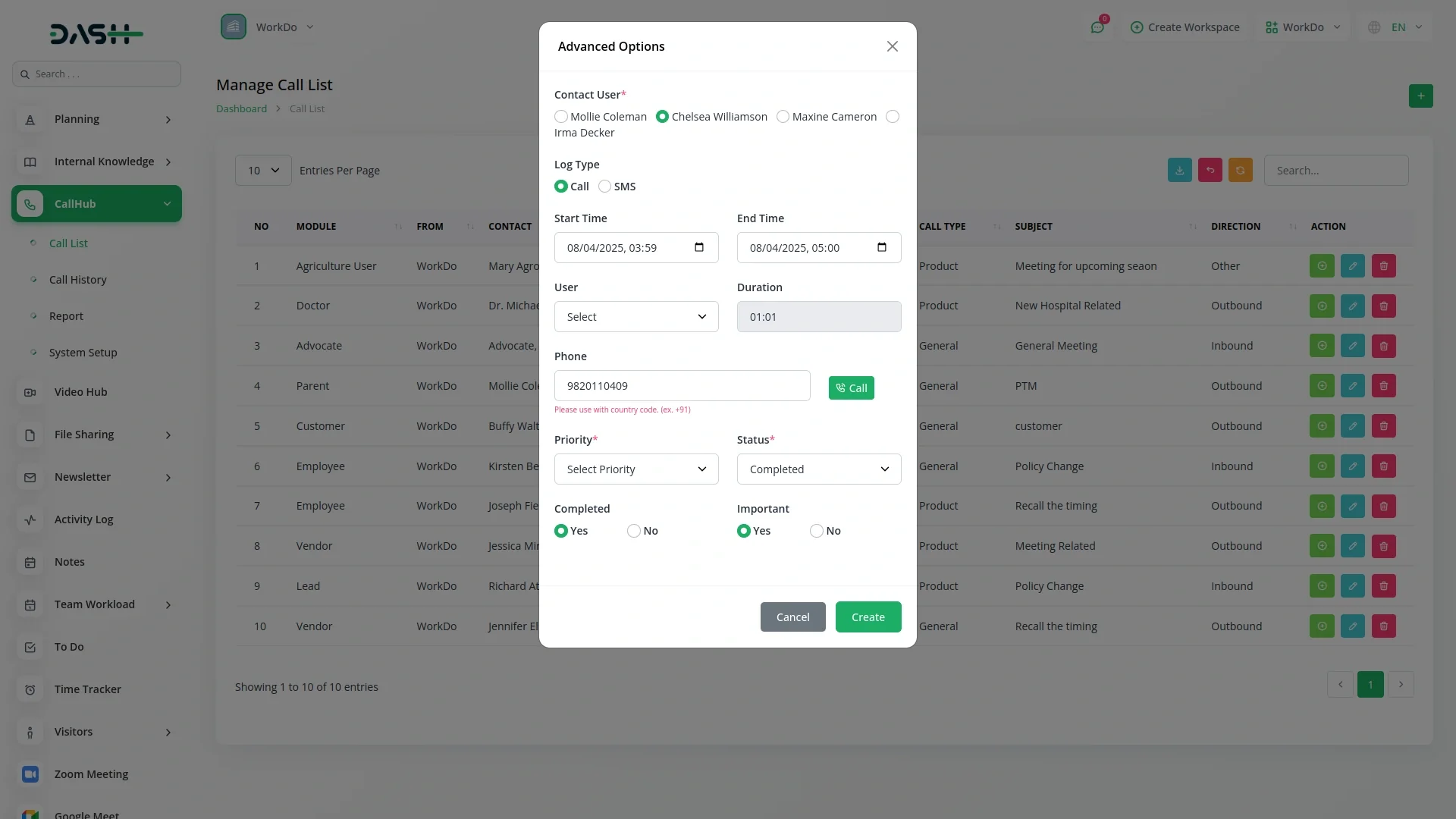Screen dimensions: 1456x819
Task: Set Important to No
Action: click(x=817, y=531)
